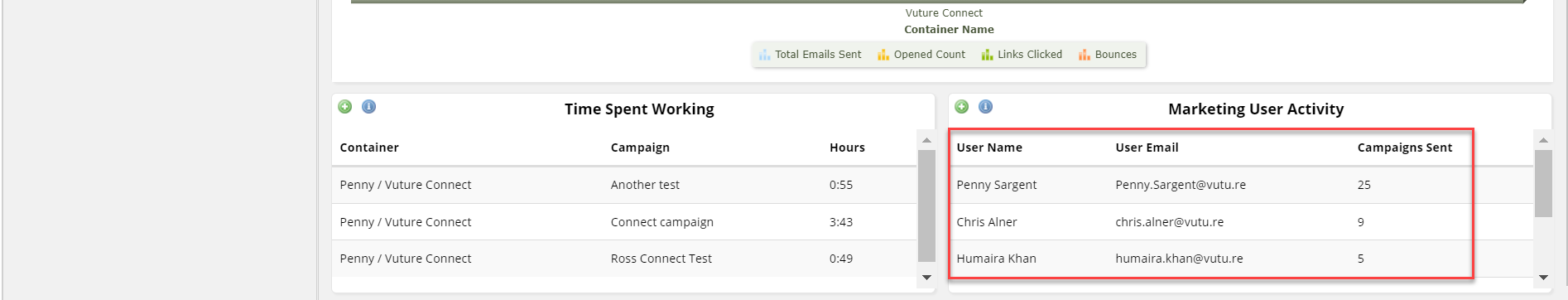Sort by Hours column header

(847, 148)
